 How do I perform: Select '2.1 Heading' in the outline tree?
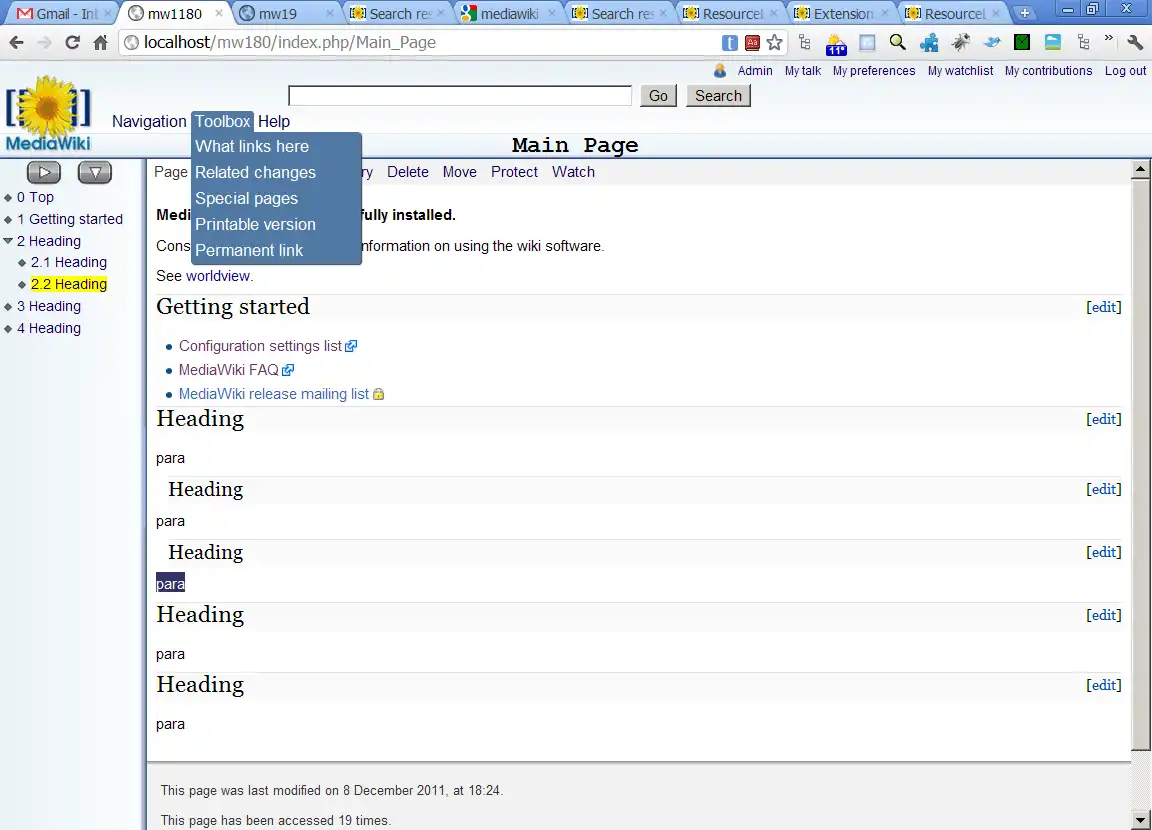[x=68, y=262]
